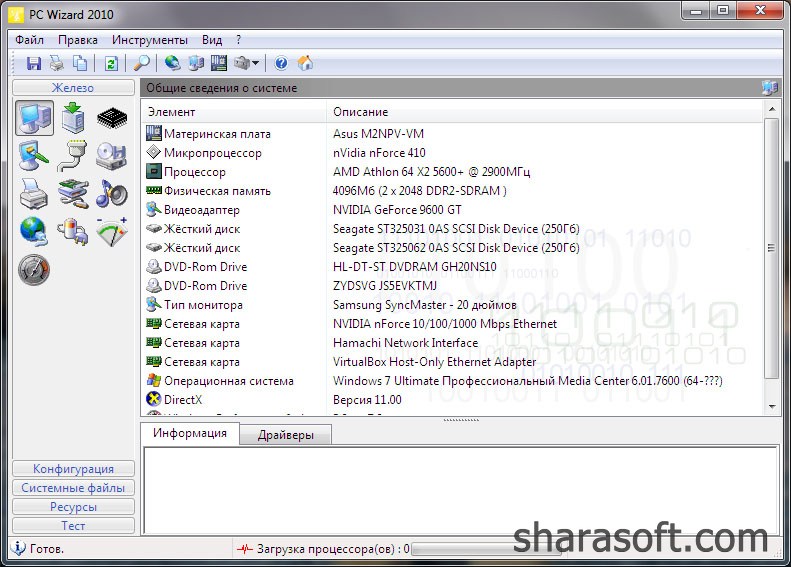
Task: Click the Refresh toolbar icon
Action: [x=111, y=63]
